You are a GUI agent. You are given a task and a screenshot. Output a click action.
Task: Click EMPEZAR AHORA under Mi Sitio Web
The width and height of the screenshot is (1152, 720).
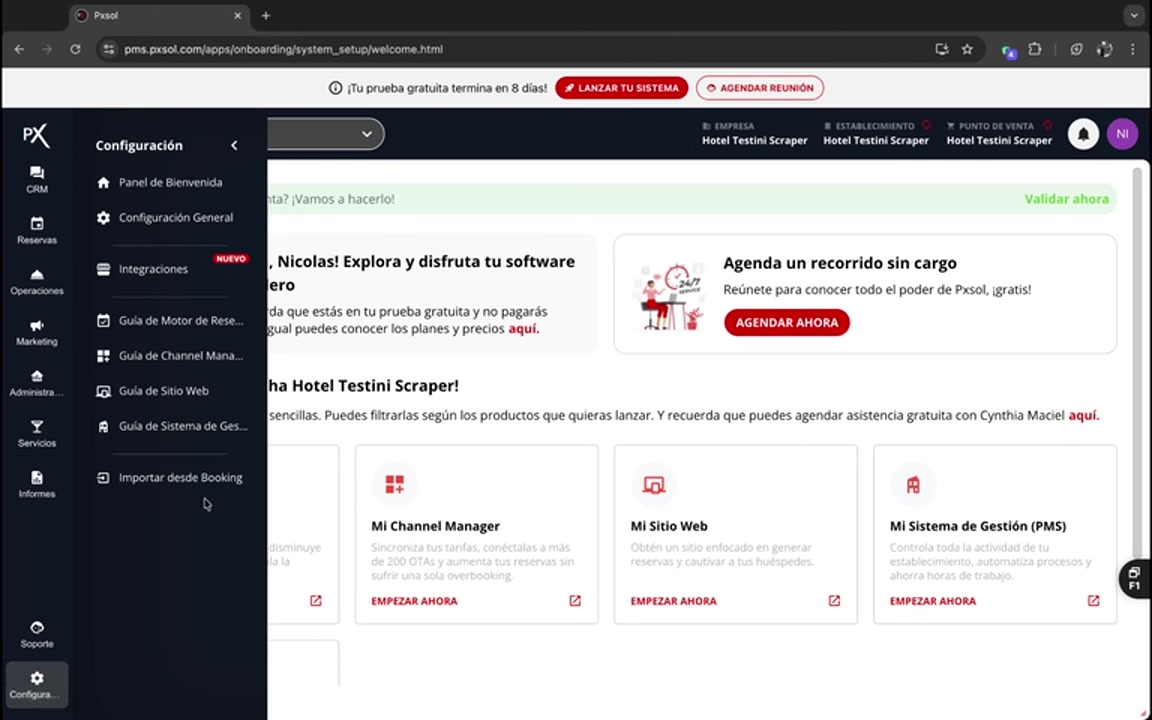(x=673, y=600)
